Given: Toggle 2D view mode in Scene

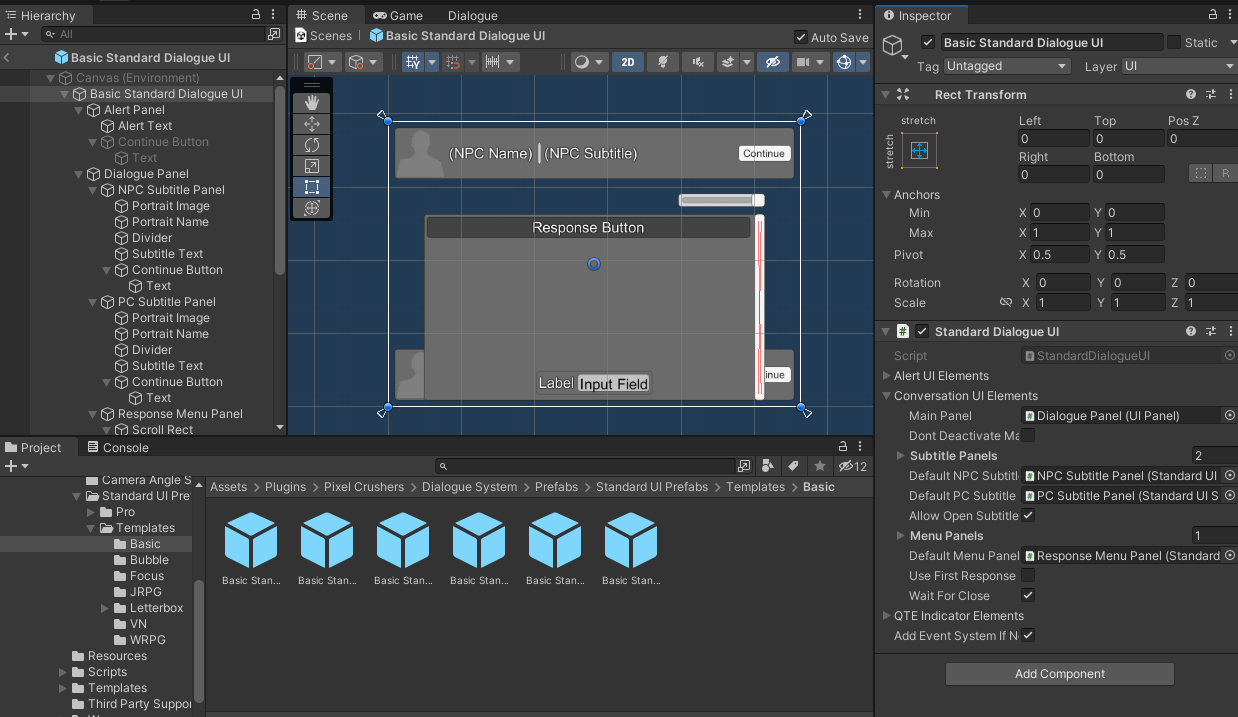Looking at the screenshot, I should pyautogui.click(x=628, y=62).
